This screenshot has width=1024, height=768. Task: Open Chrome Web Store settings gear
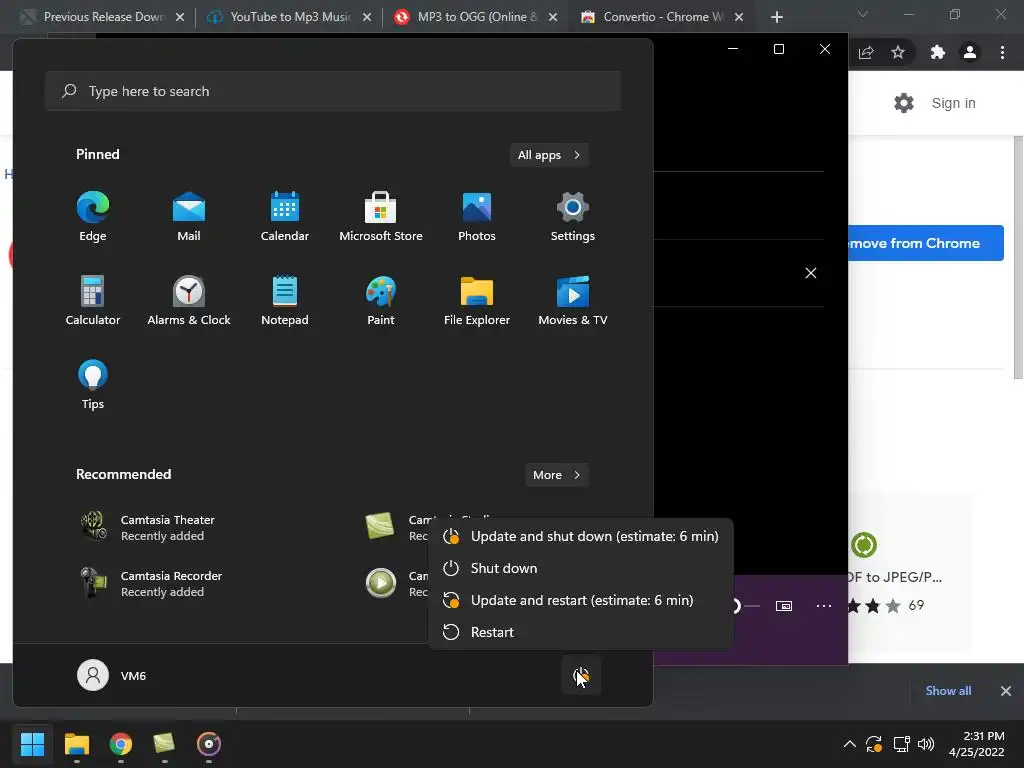904,103
